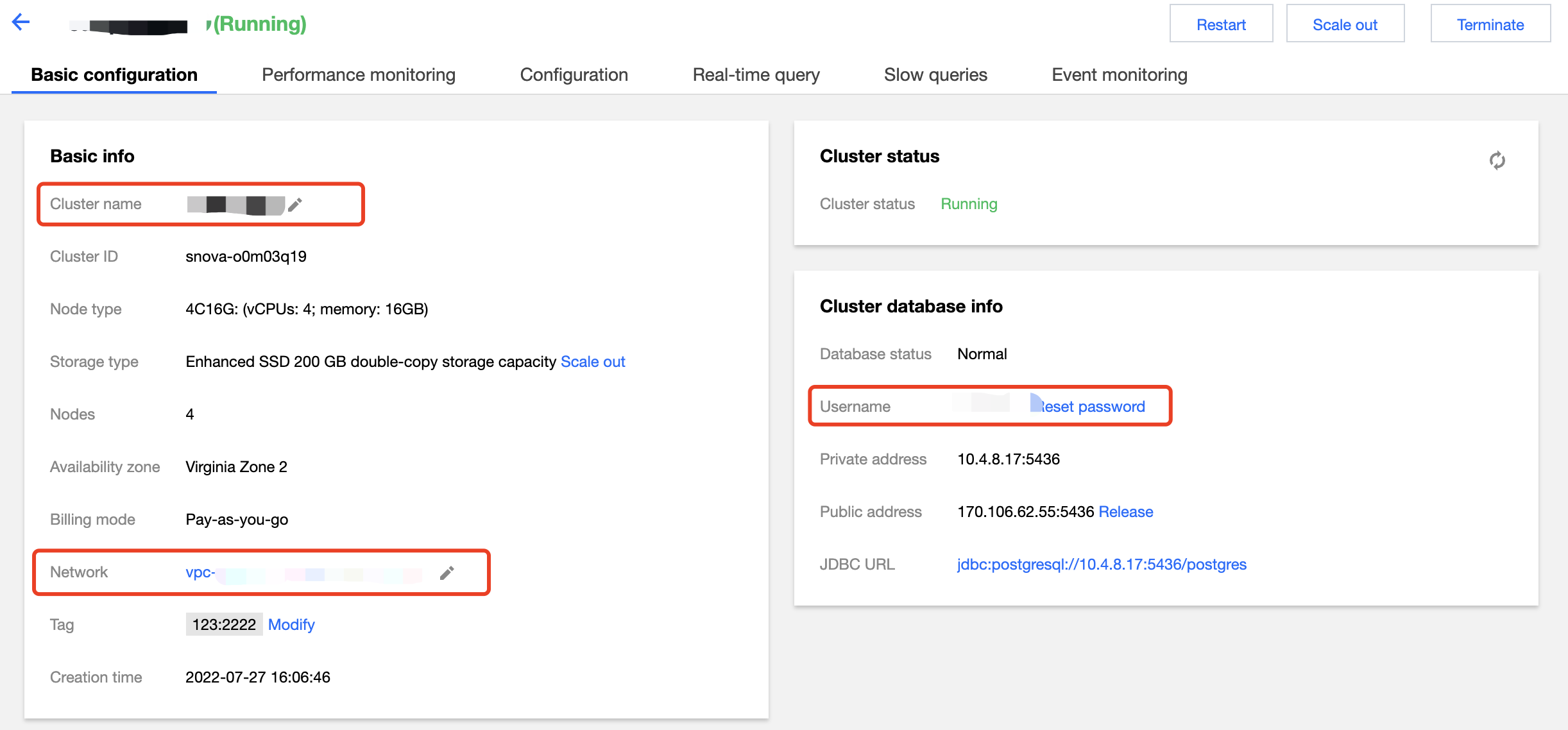The height and width of the screenshot is (730, 1568).
Task: Go to Slow queries tab
Action: pyautogui.click(x=935, y=75)
